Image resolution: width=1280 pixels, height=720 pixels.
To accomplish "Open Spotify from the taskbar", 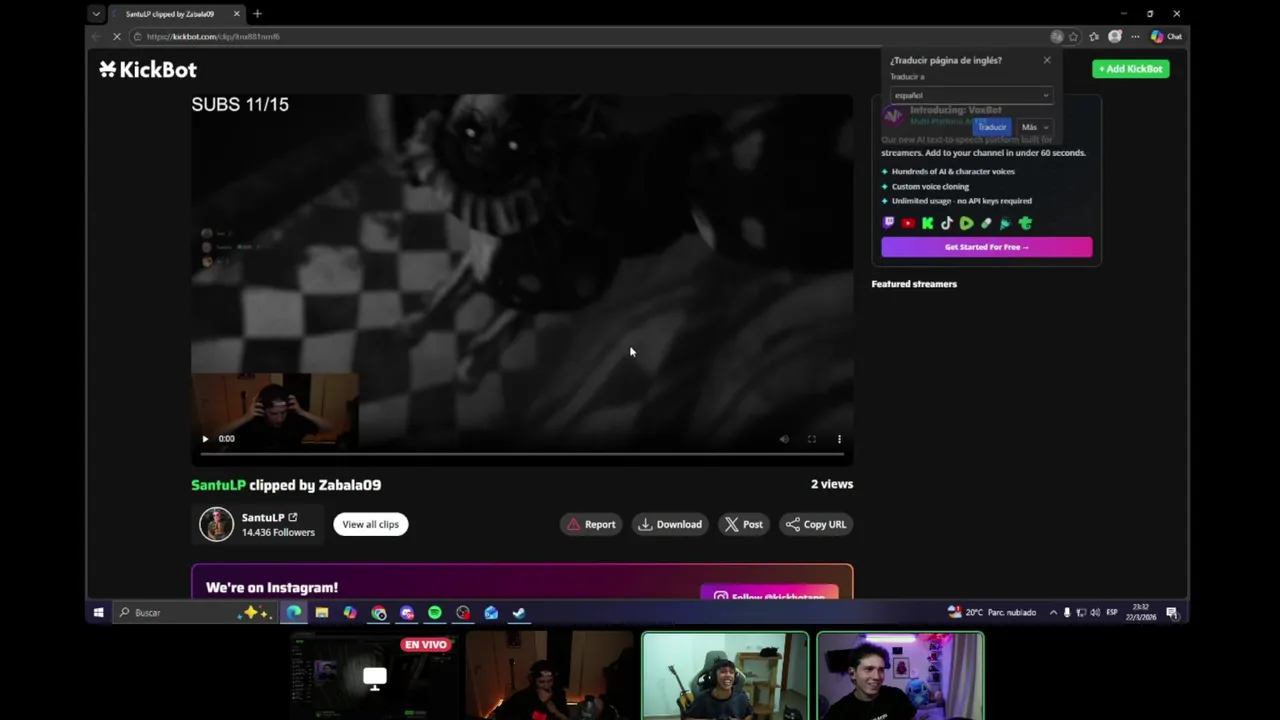I will [435, 613].
